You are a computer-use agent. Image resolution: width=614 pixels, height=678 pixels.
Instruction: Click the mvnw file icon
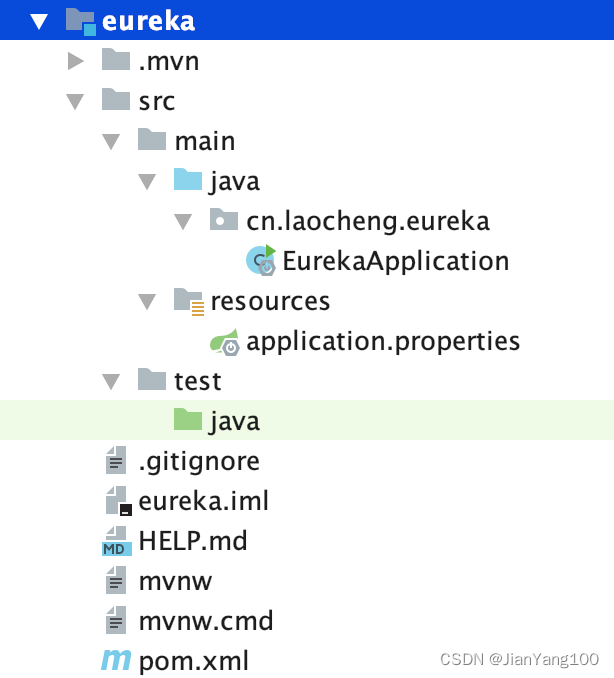pos(116,580)
